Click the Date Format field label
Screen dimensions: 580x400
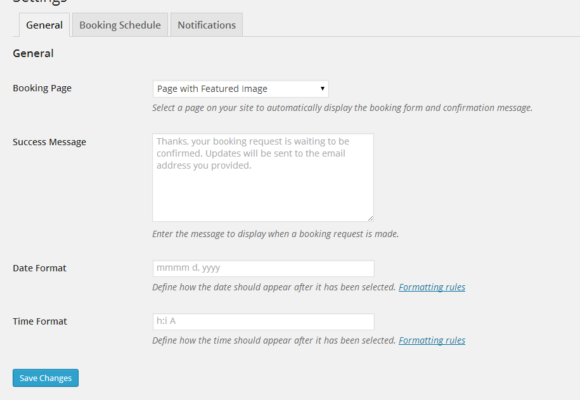click(x=39, y=268)
